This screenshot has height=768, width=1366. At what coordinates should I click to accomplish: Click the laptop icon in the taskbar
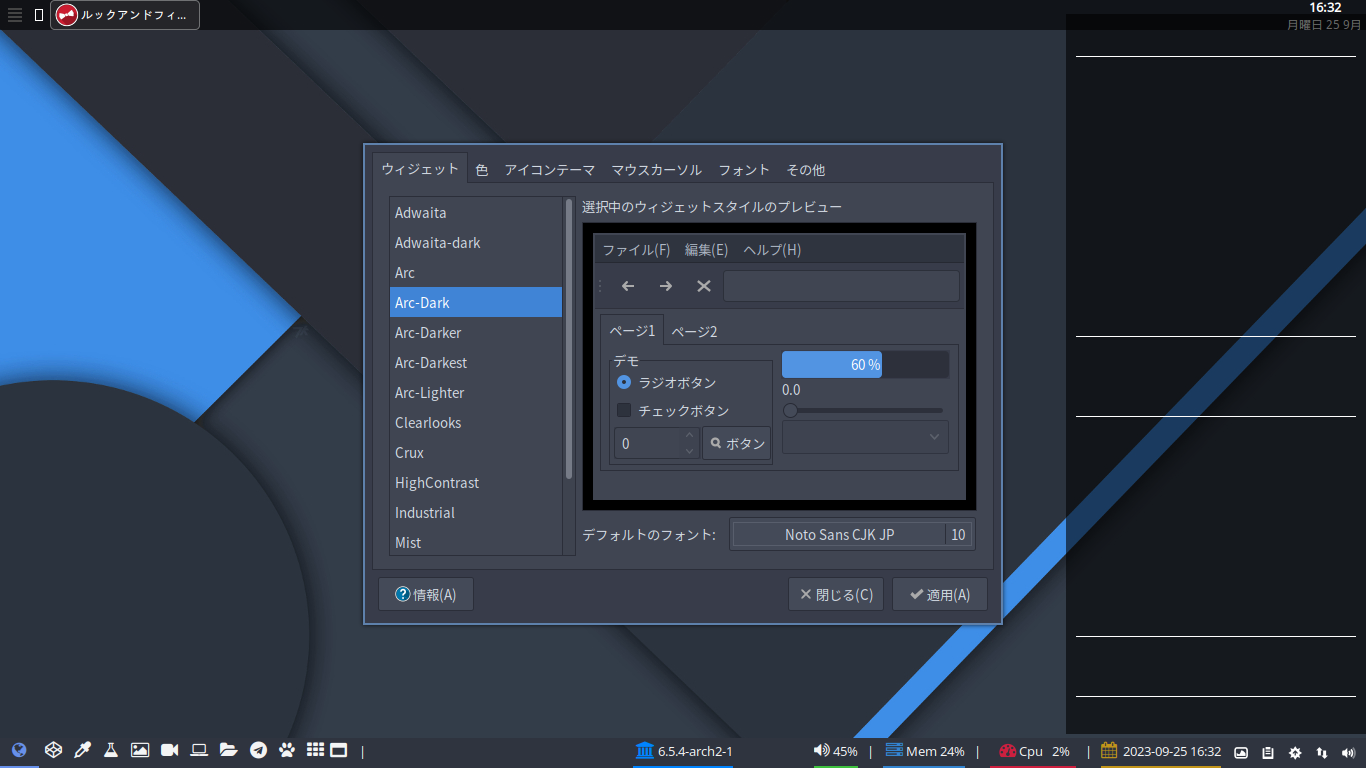[x=199, y=750]
